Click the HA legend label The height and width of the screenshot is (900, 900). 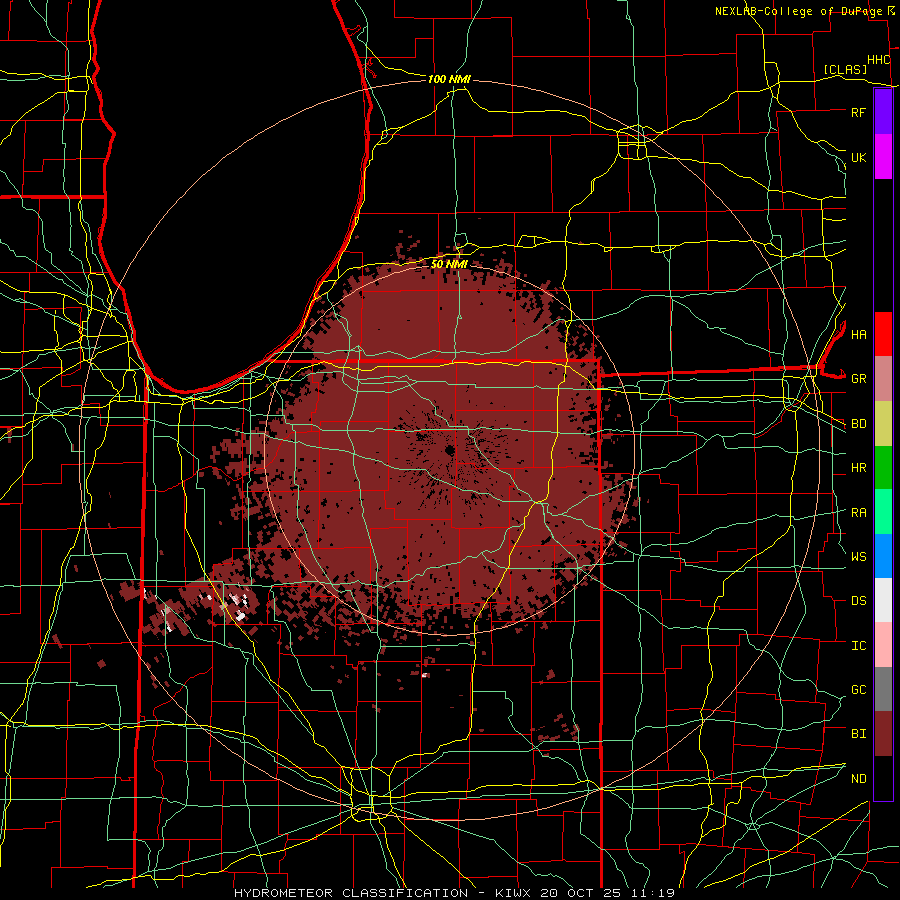coord(858,334)
